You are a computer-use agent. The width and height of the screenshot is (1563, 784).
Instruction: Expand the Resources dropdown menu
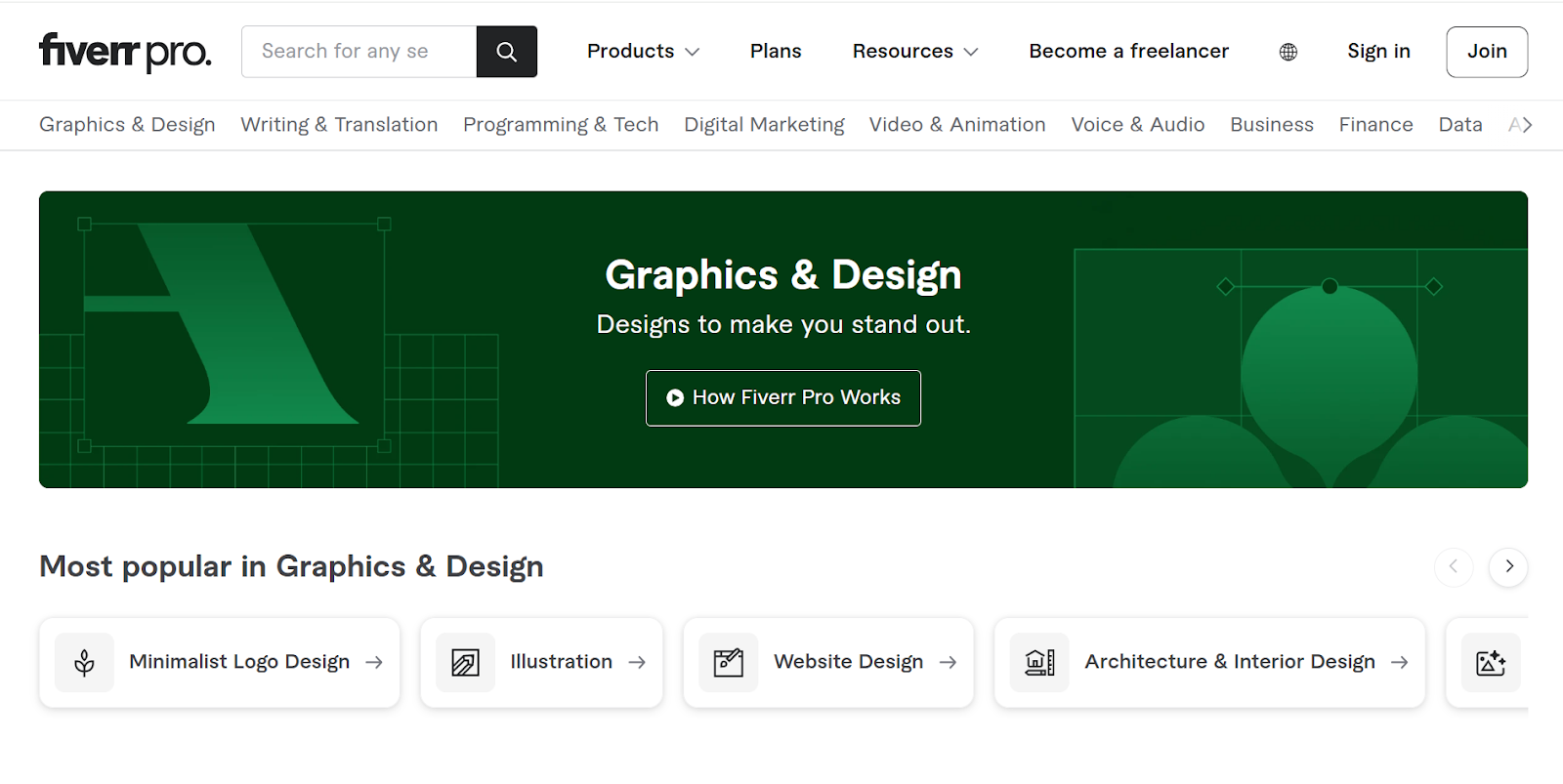point(915,52)
